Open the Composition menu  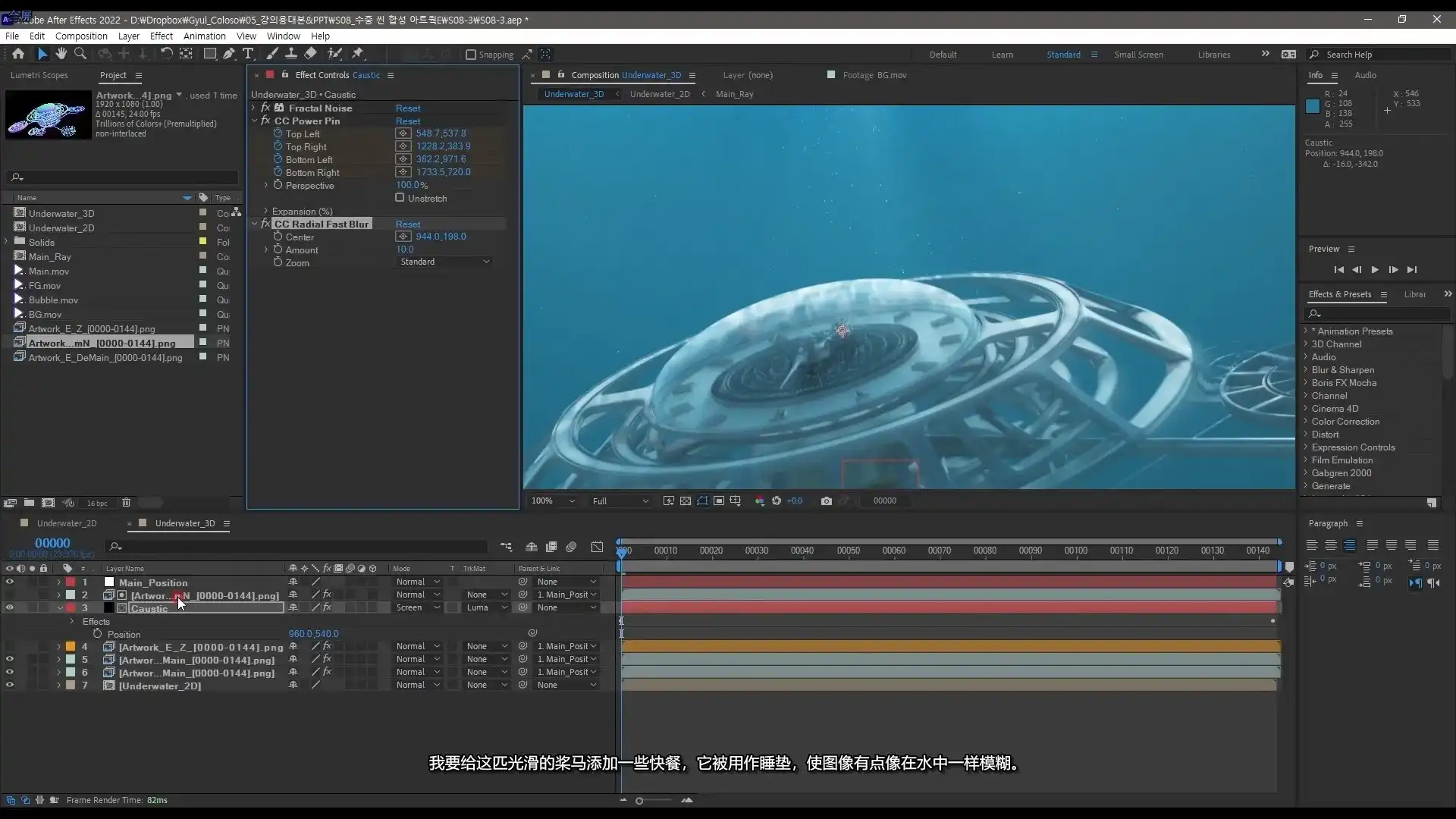[x=81, y=36]
